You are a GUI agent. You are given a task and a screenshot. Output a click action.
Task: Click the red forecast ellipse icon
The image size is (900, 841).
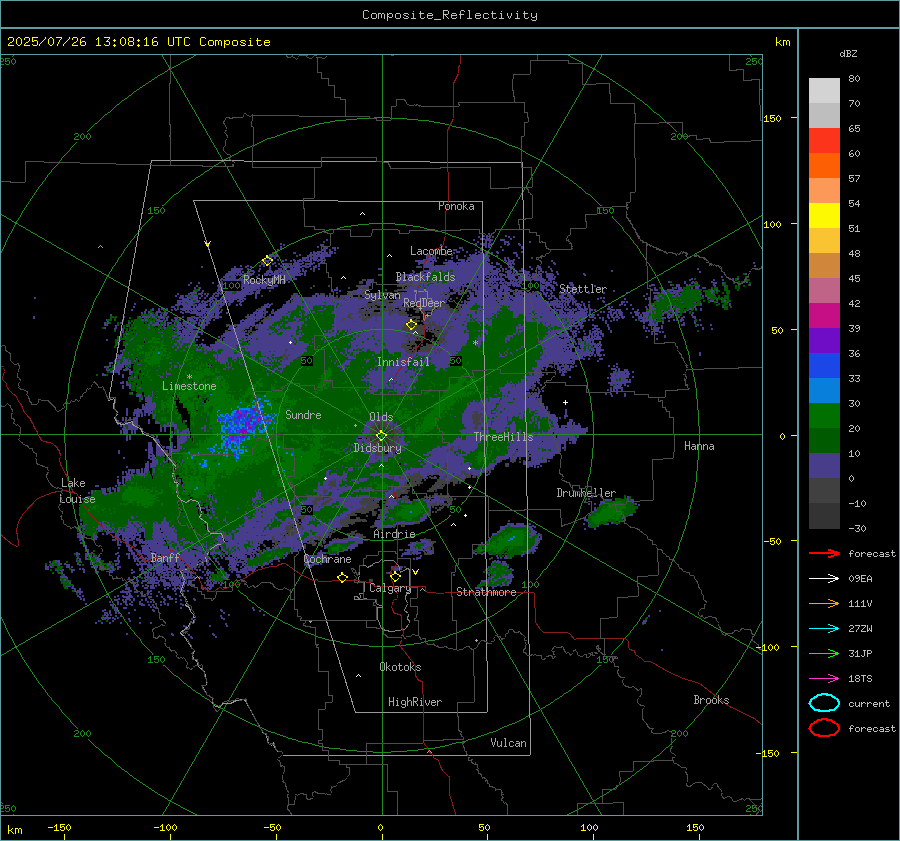pos(824,728)
